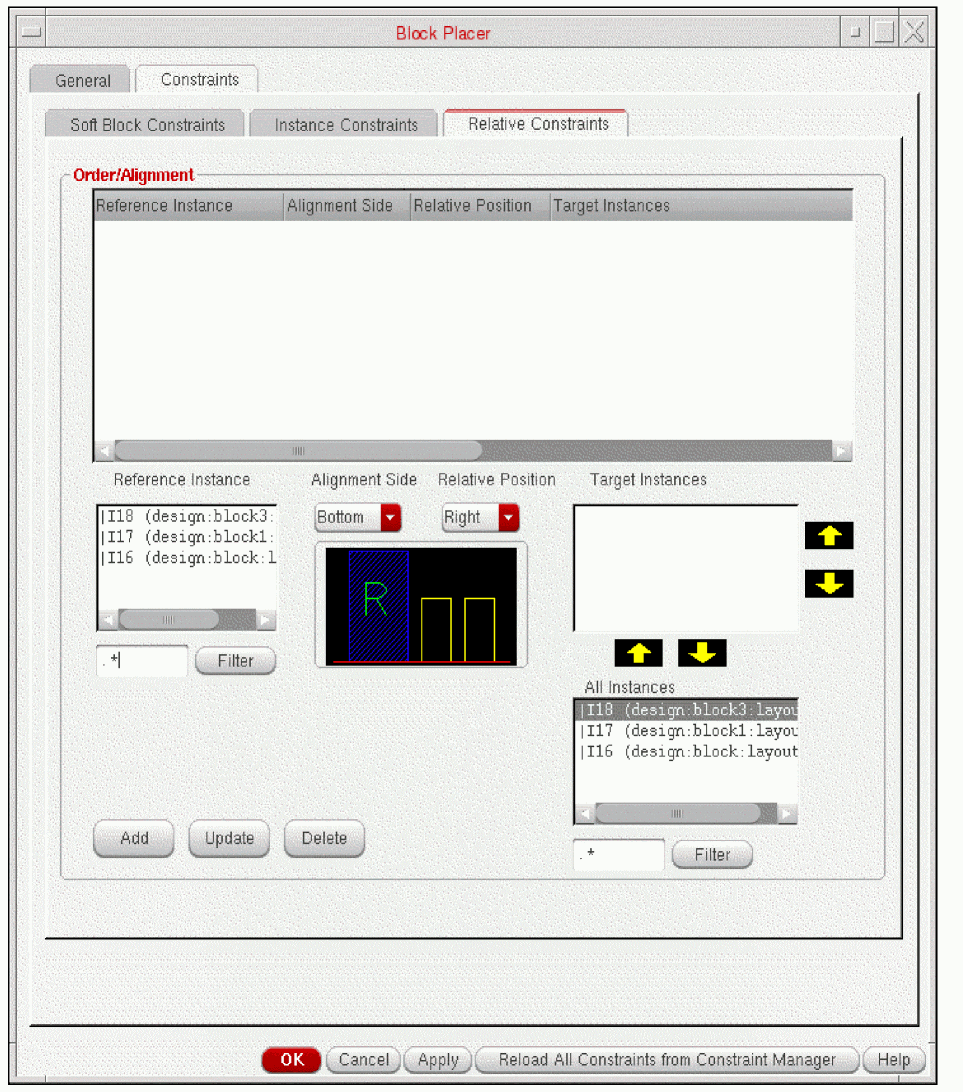This screenshot has height=1092, width=963.
Task: Click the down arrow beside Target Instances list
Action: (x=829, y=584)
